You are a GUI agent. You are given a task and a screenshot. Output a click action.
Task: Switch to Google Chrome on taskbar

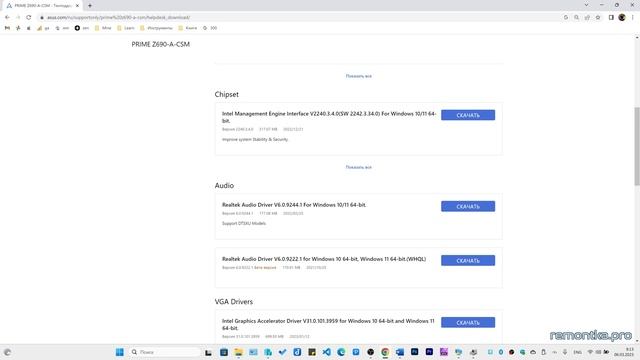click(x=385, y=352)
